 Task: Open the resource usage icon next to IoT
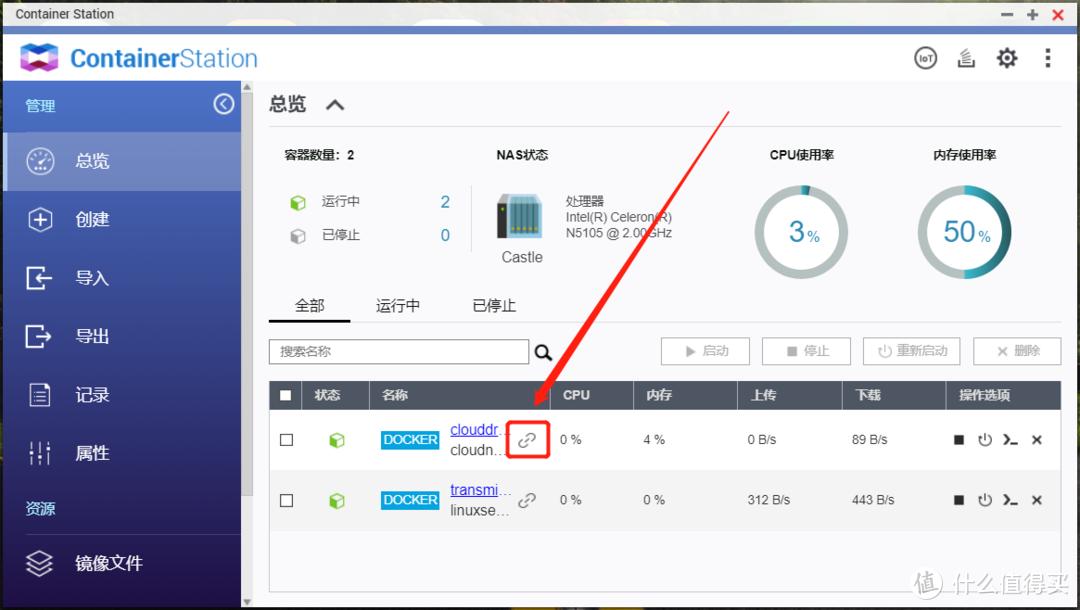click(966, 58)
